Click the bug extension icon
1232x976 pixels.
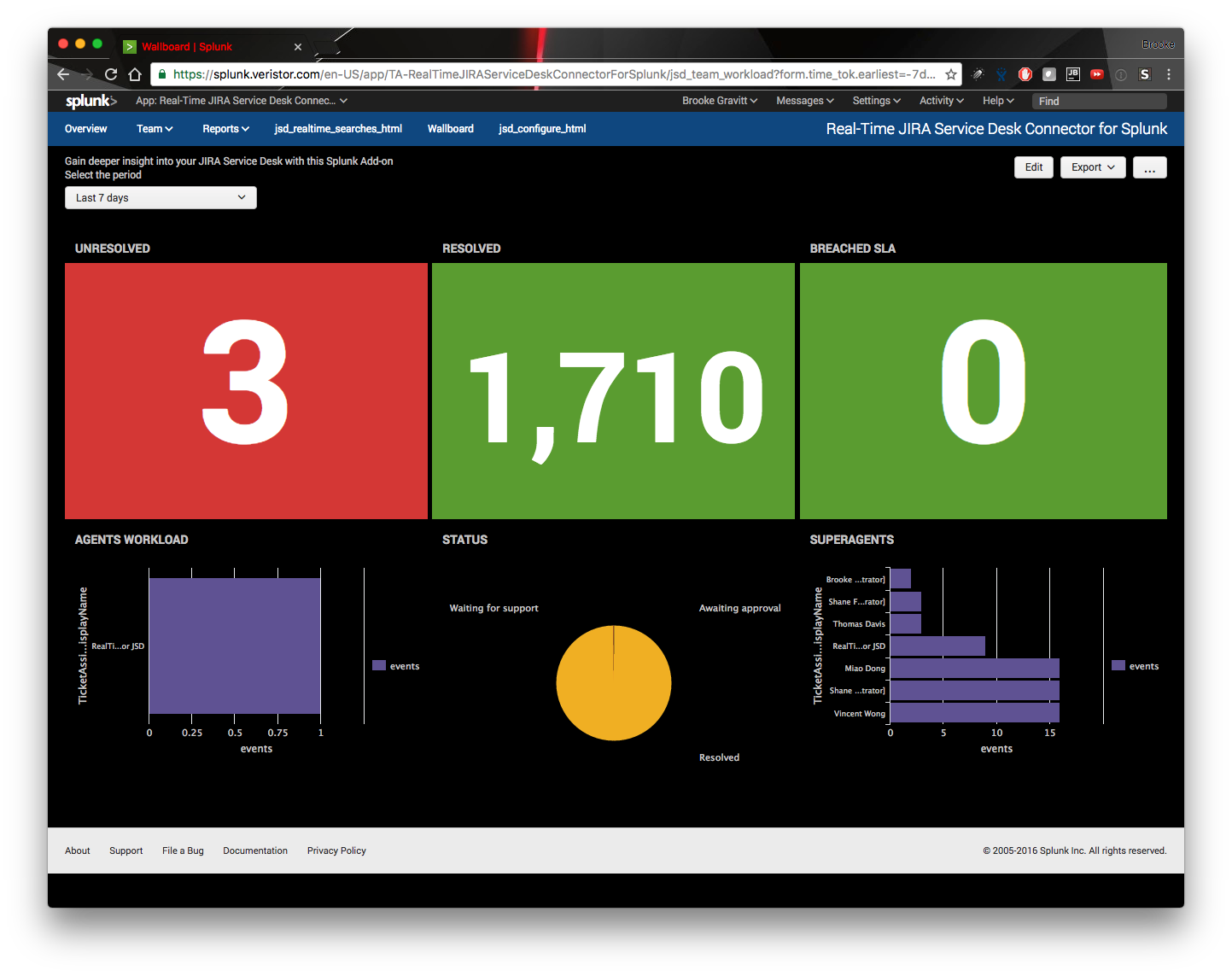pos(978,74)
